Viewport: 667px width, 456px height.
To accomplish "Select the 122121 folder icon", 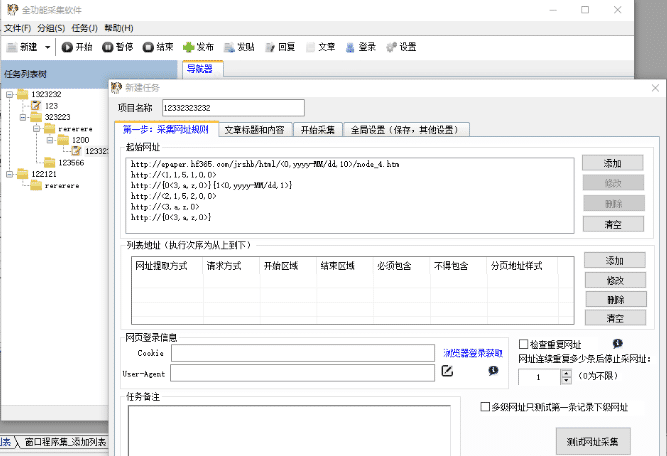I will point(23,174).
